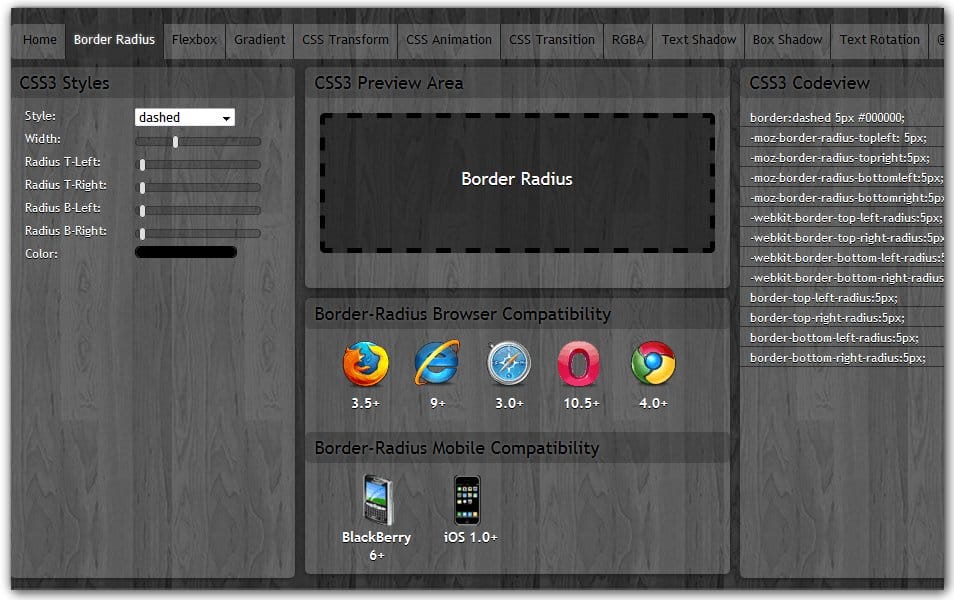Adjust the Width slider handle
Image resolution: width=954 pixels, height=600 pixels.
(176, 142)
